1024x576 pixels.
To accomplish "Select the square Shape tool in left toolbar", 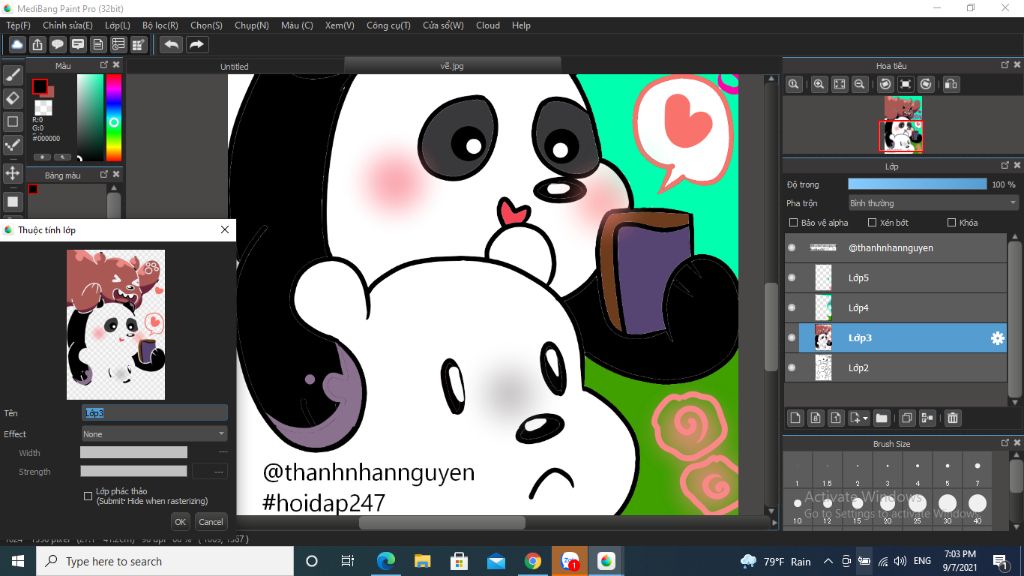I will click(x=12, y=121).
